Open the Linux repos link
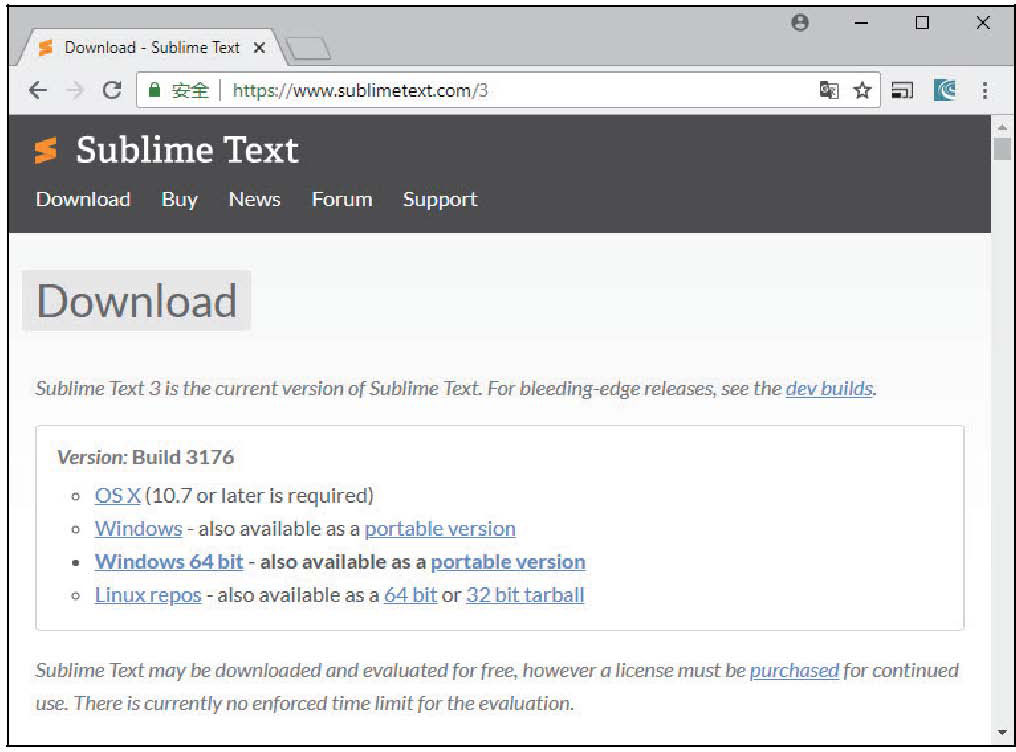The height and width of the screenshot is (752, 1016). coord(148,595)
